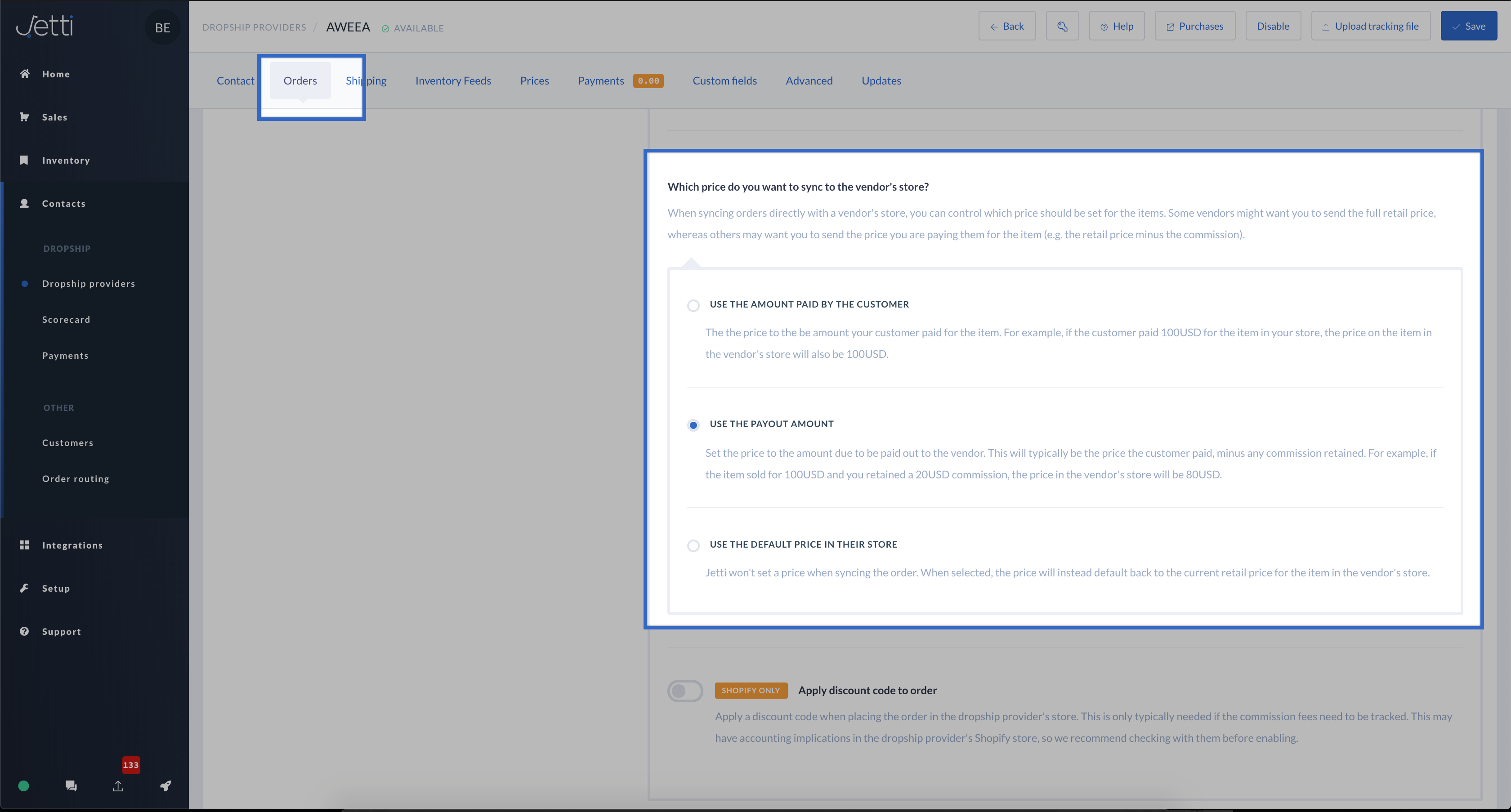
Task: Open the Custom fields tab
Action: [724, 81]
